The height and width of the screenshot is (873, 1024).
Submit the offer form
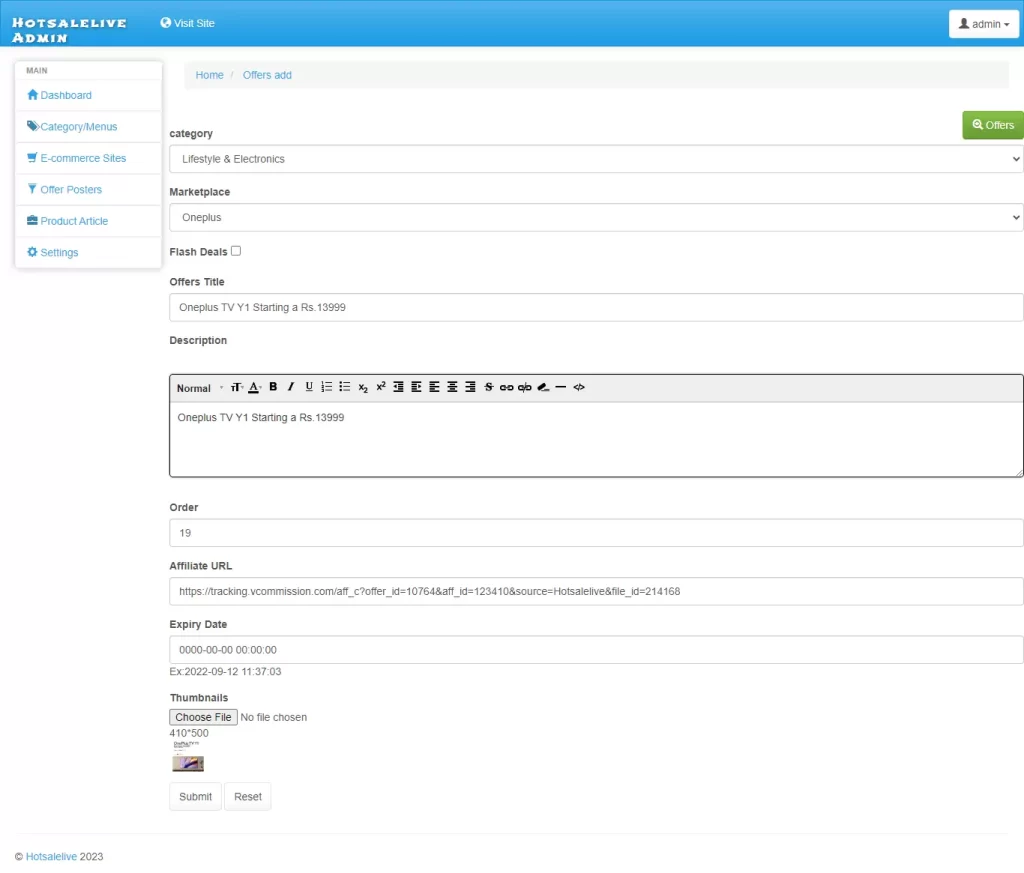click(195, 797)
